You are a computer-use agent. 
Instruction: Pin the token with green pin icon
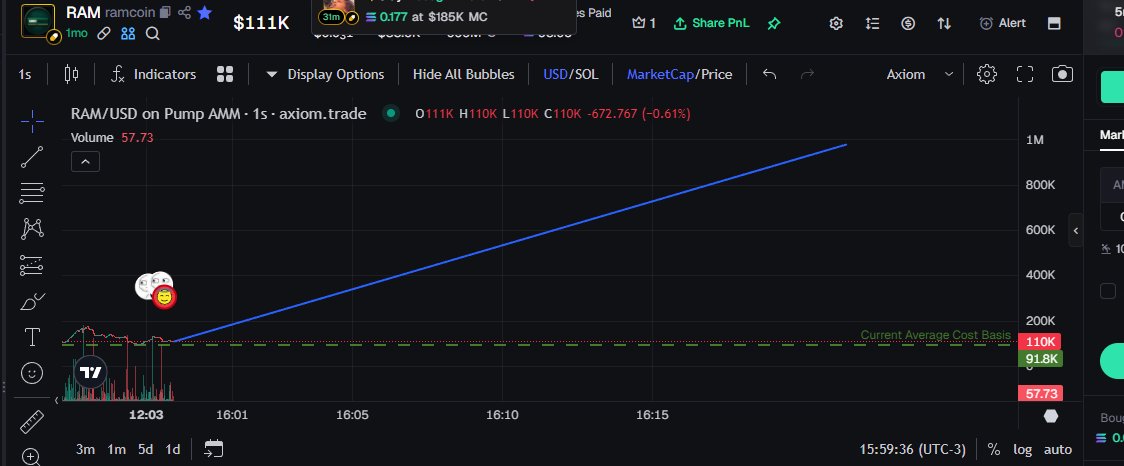(773, 24)
